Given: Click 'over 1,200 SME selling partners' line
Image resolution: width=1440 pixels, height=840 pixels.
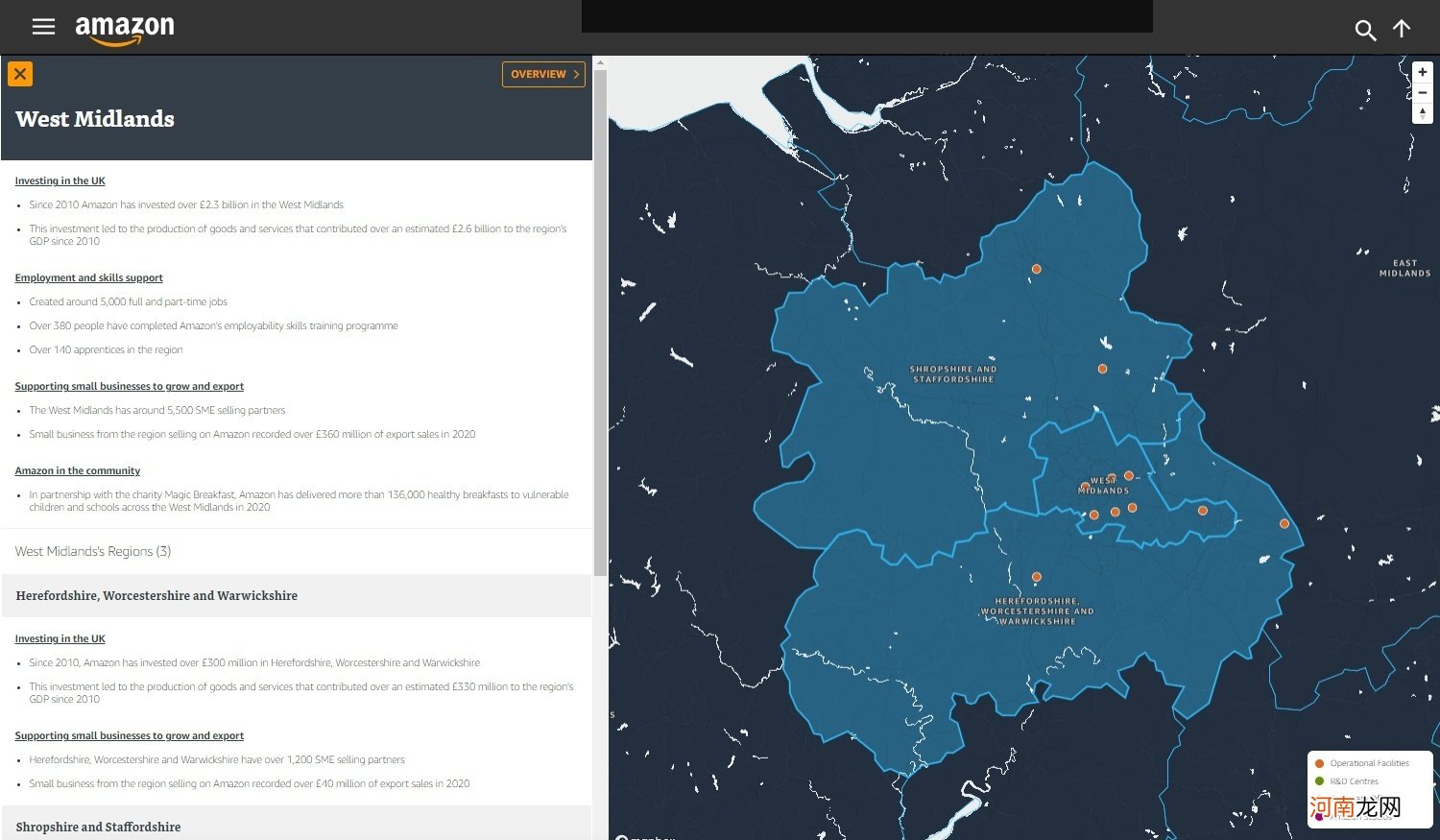Looking at the screenshot, I should [x=217, y=759].
